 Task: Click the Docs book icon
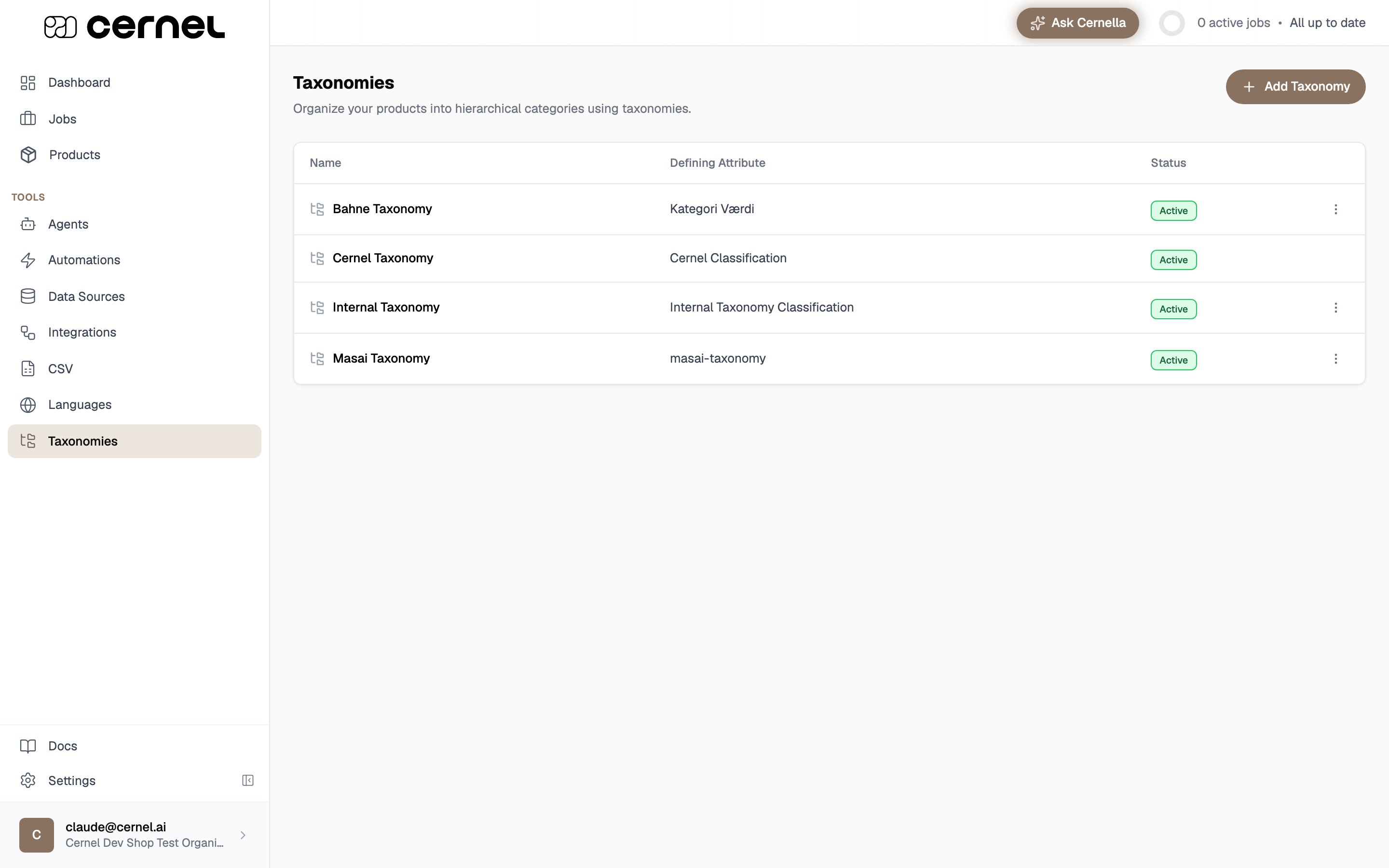pyautogui.click(x=28, y=746)
